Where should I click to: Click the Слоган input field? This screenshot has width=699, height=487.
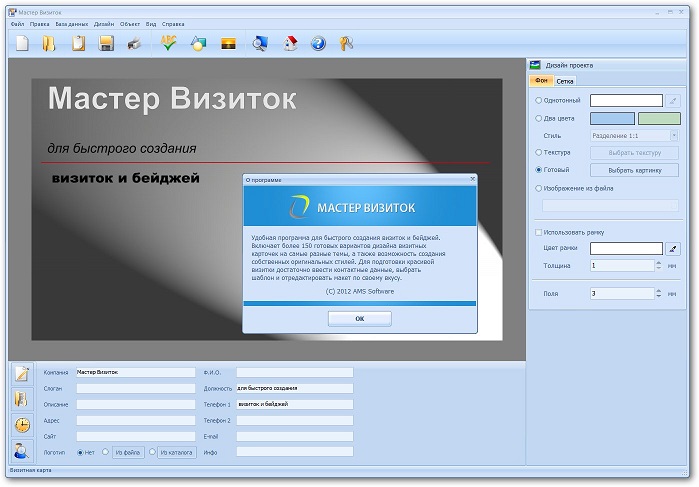coord(136,388)
